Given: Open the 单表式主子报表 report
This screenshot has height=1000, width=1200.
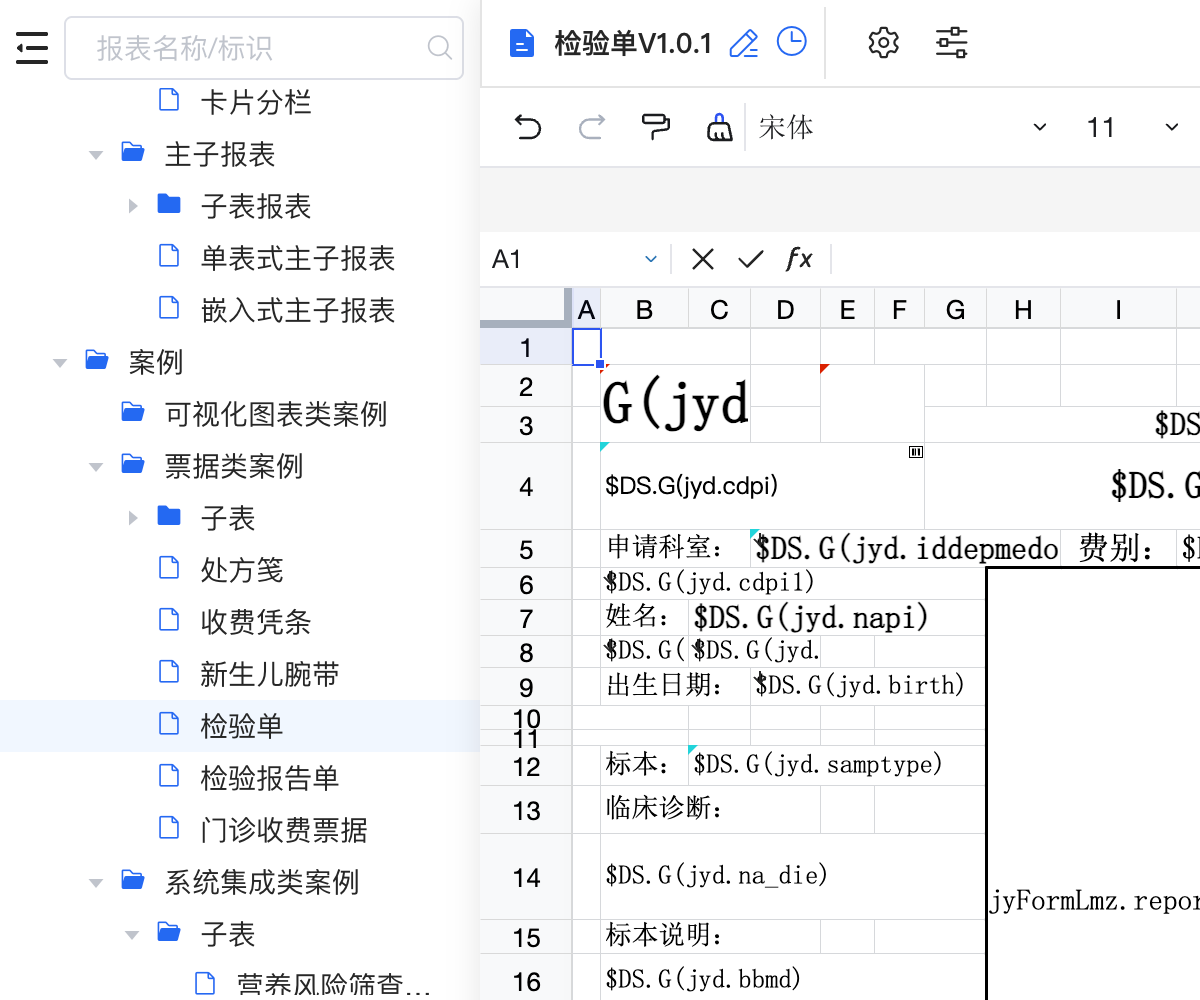Looking at the screenshot, I should (298, 258).
